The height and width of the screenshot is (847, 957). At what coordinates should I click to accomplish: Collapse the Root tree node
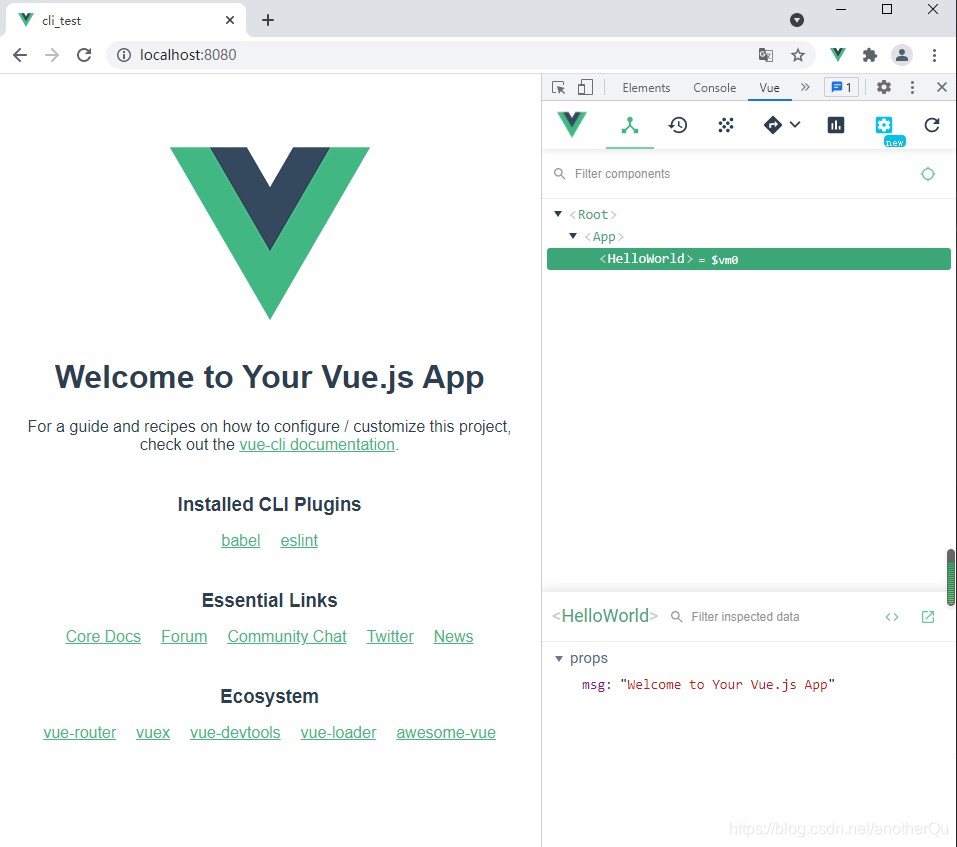tap(558, 214)
